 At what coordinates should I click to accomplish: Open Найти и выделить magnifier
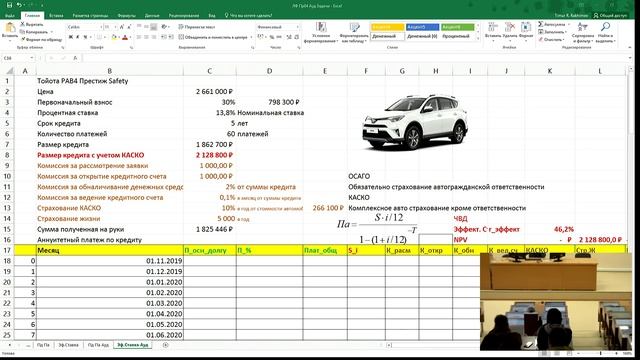(x=605, y=33)
